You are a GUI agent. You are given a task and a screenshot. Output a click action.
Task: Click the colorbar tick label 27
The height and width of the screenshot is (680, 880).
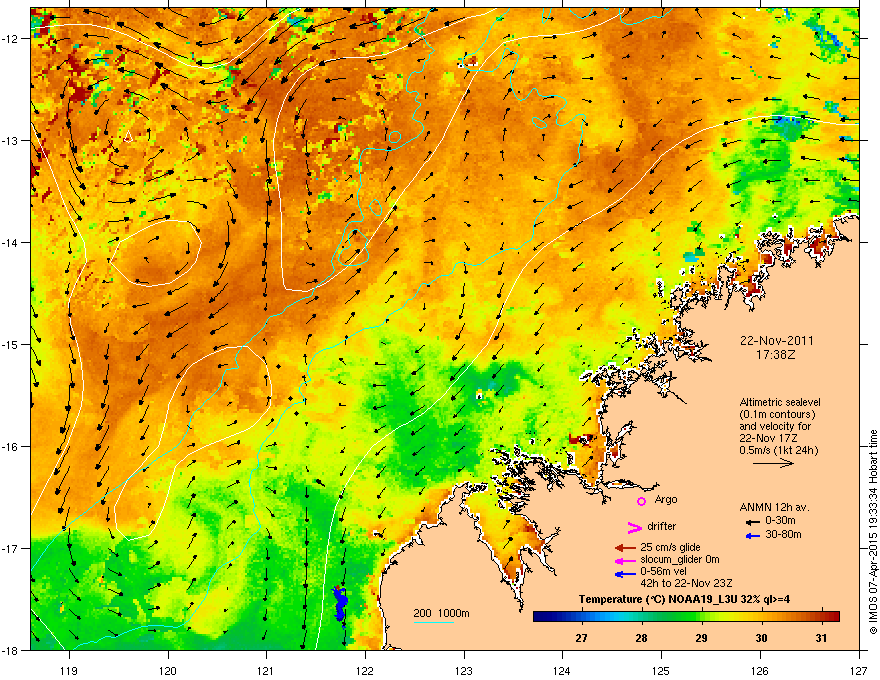581,638
